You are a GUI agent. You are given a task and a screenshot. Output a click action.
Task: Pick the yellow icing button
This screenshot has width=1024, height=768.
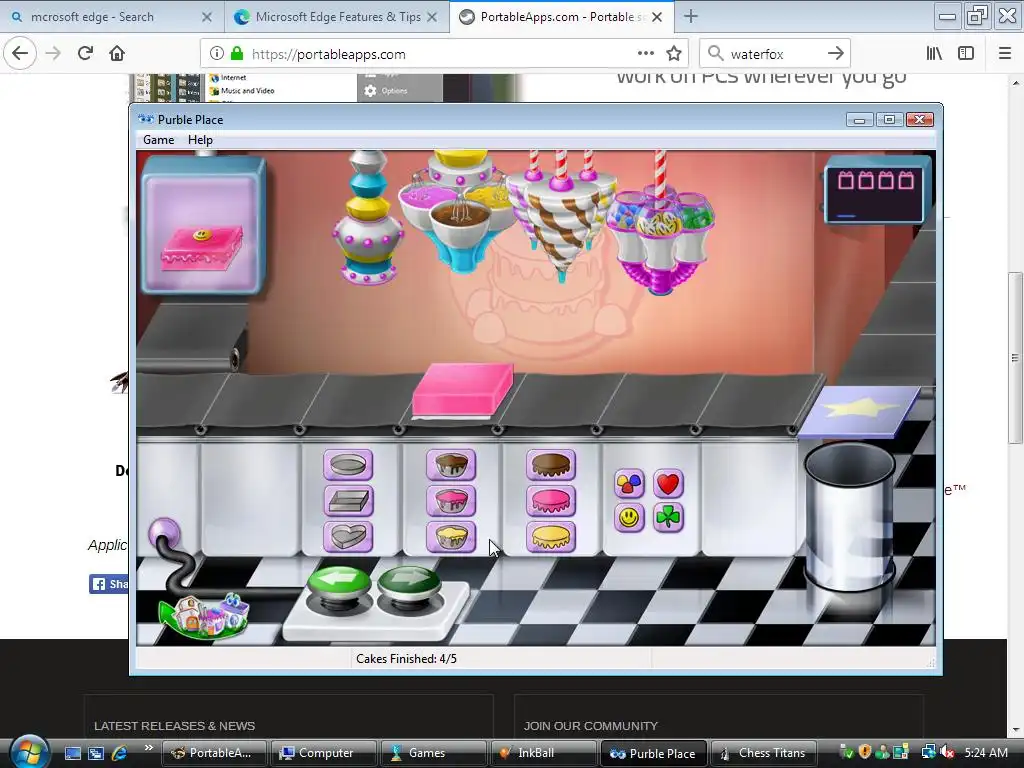(551, 537)
